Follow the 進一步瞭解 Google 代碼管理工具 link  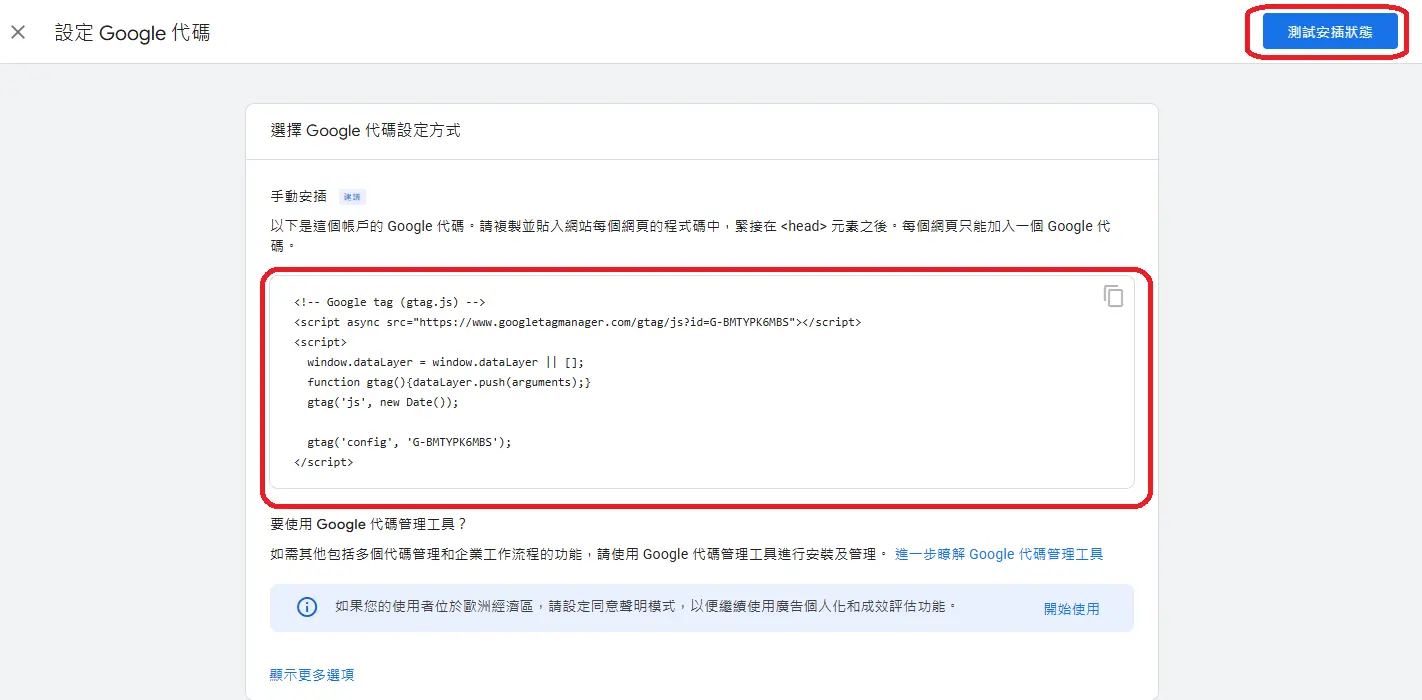point(999,553)
